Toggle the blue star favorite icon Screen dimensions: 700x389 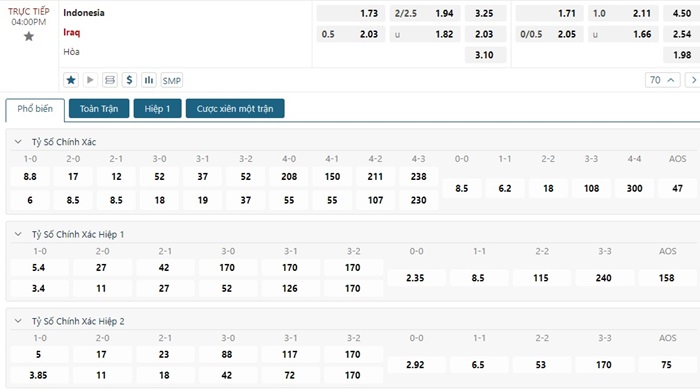[x=71, y=80]
